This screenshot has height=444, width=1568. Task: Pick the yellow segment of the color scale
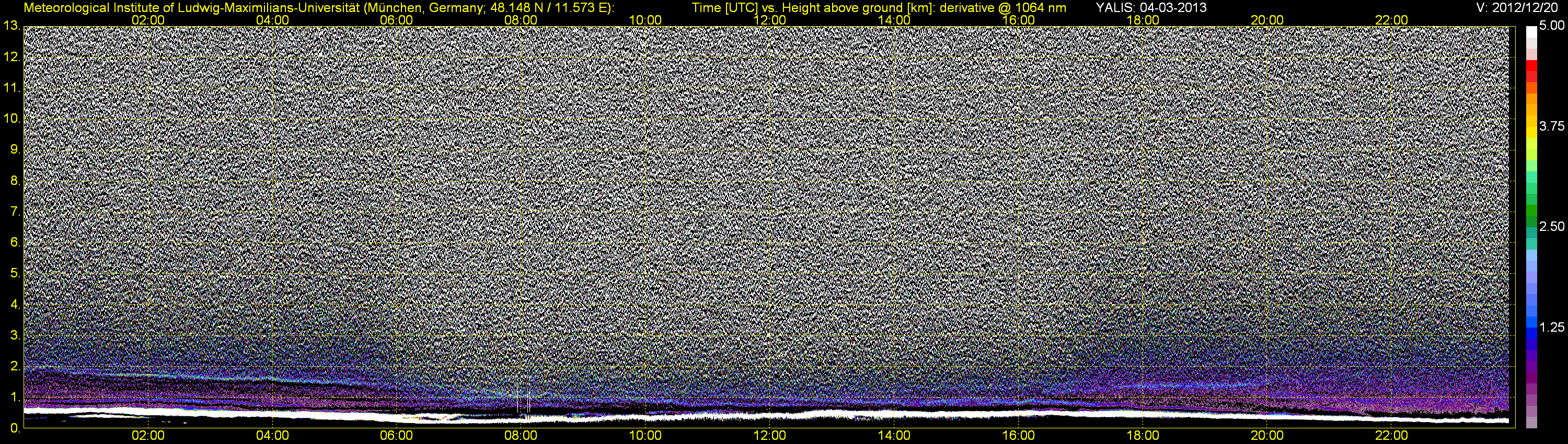tap(1531, 134)
